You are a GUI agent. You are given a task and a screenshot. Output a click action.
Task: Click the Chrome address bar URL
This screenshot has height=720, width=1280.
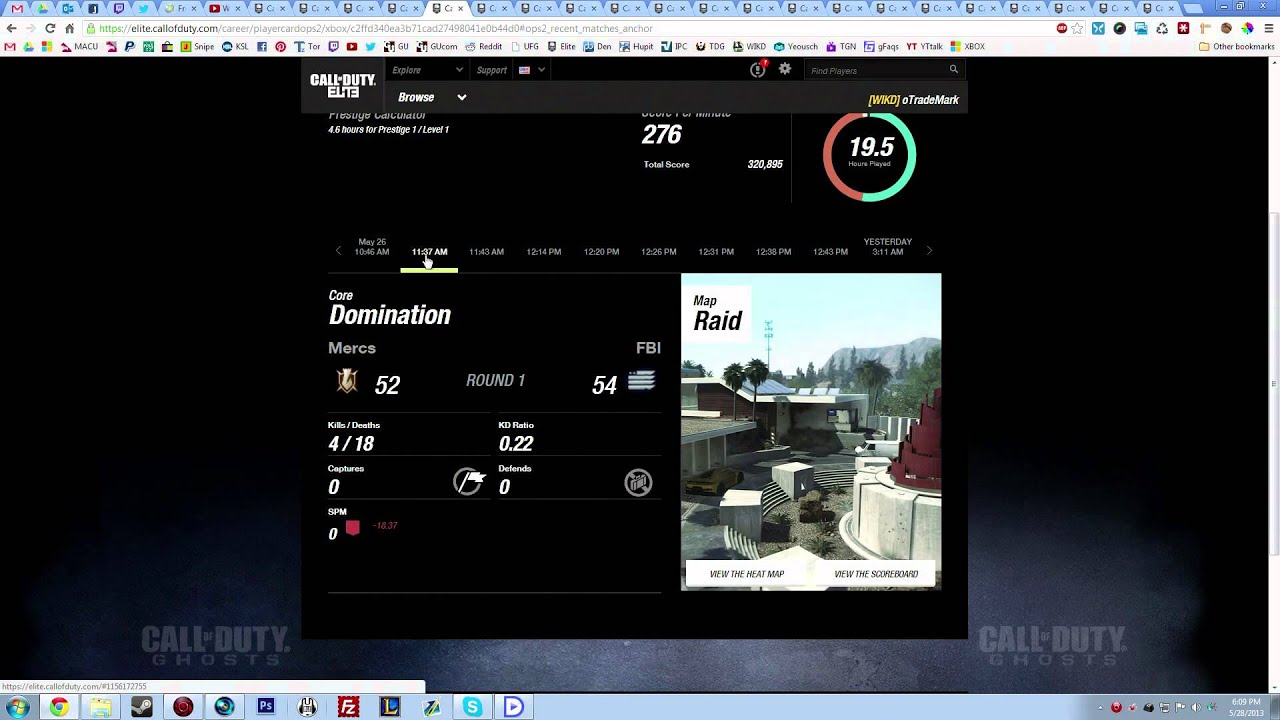376,28
